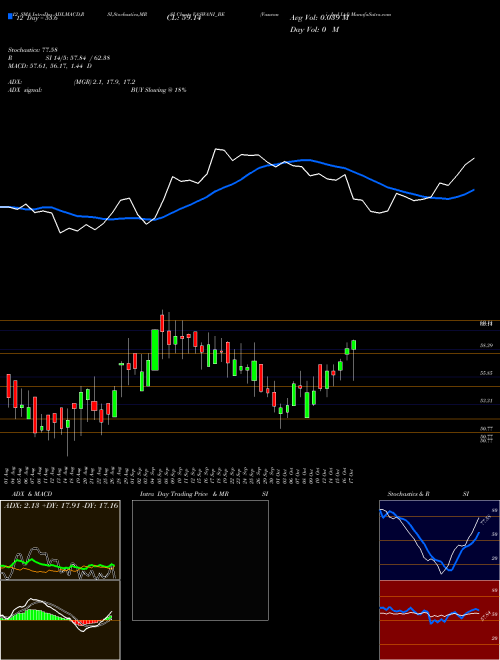
Task: Select the 'CL: 59.14' closing price text
Action: (x=186, y=18)
